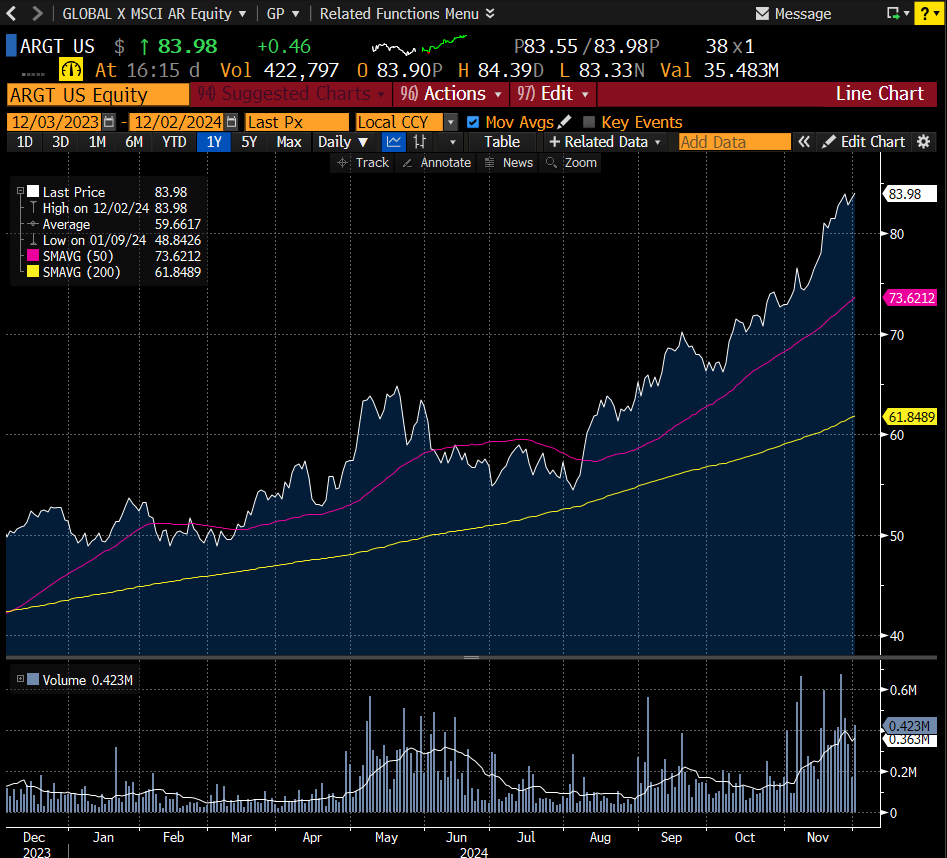Open the yellow help question mark
Image resolution: width=947 pixels, height=858 pixels.
[x=929, y=13]
